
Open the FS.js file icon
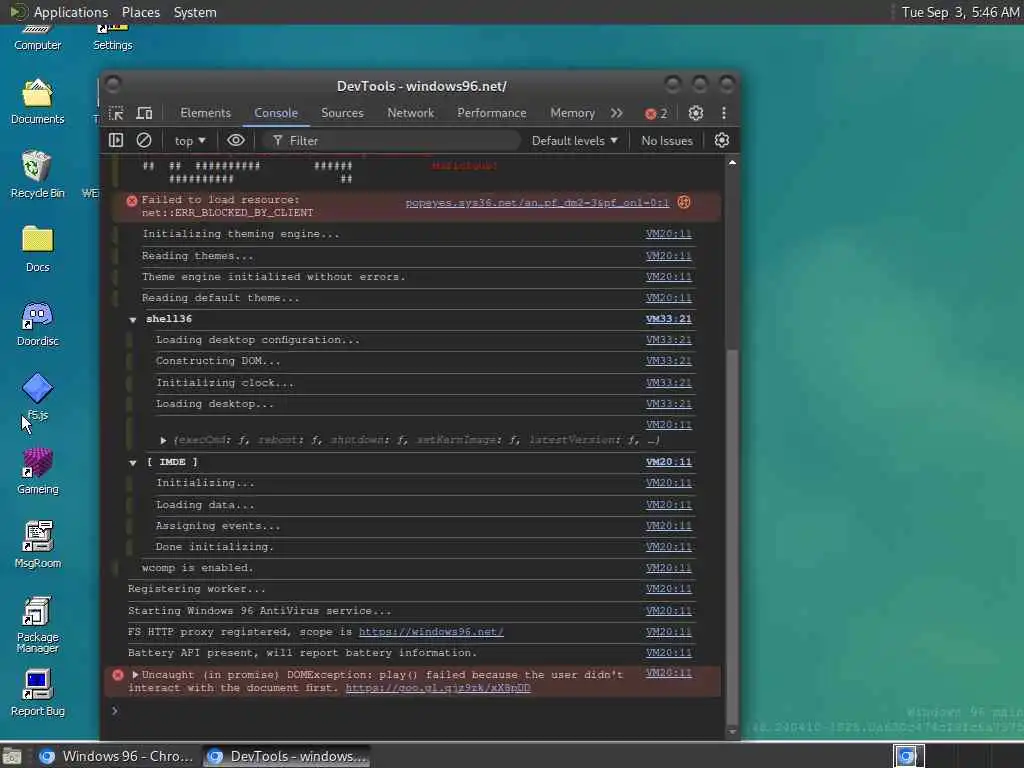coord(37,396)
